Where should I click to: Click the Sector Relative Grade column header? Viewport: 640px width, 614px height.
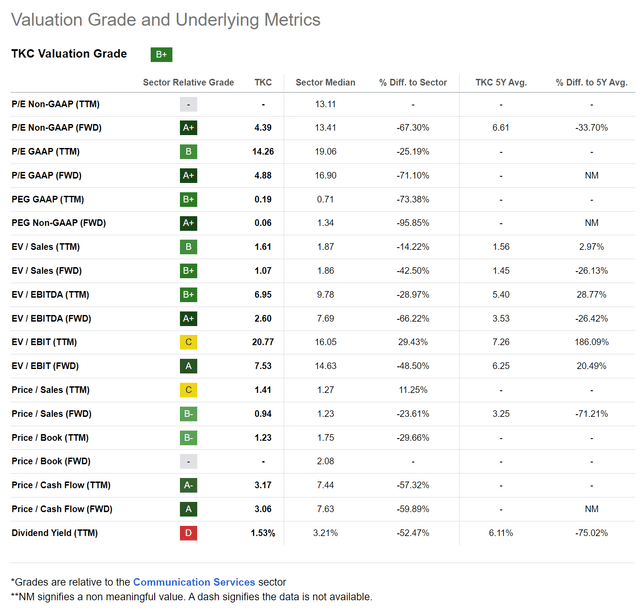pos(188,82)
